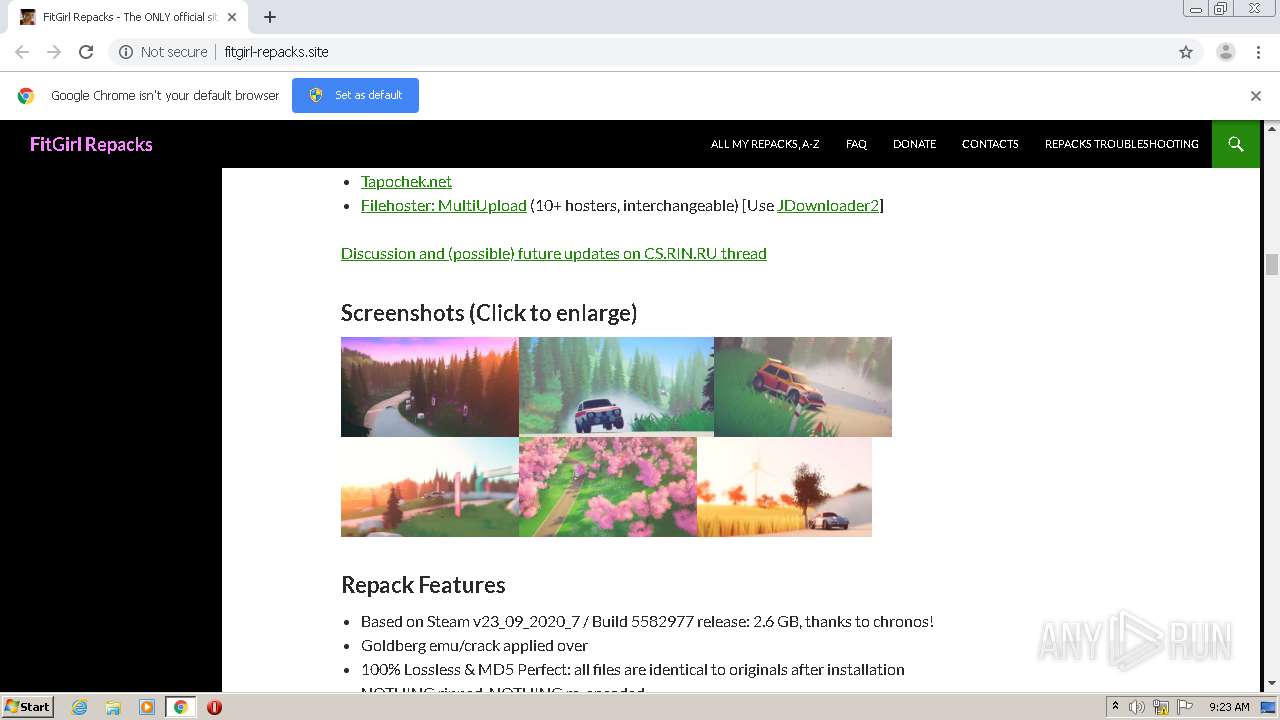Image resolution: width=1280 pixels, height=720 pixels.
Task: Open the DONATE menu item
Action: pos(914,144)
